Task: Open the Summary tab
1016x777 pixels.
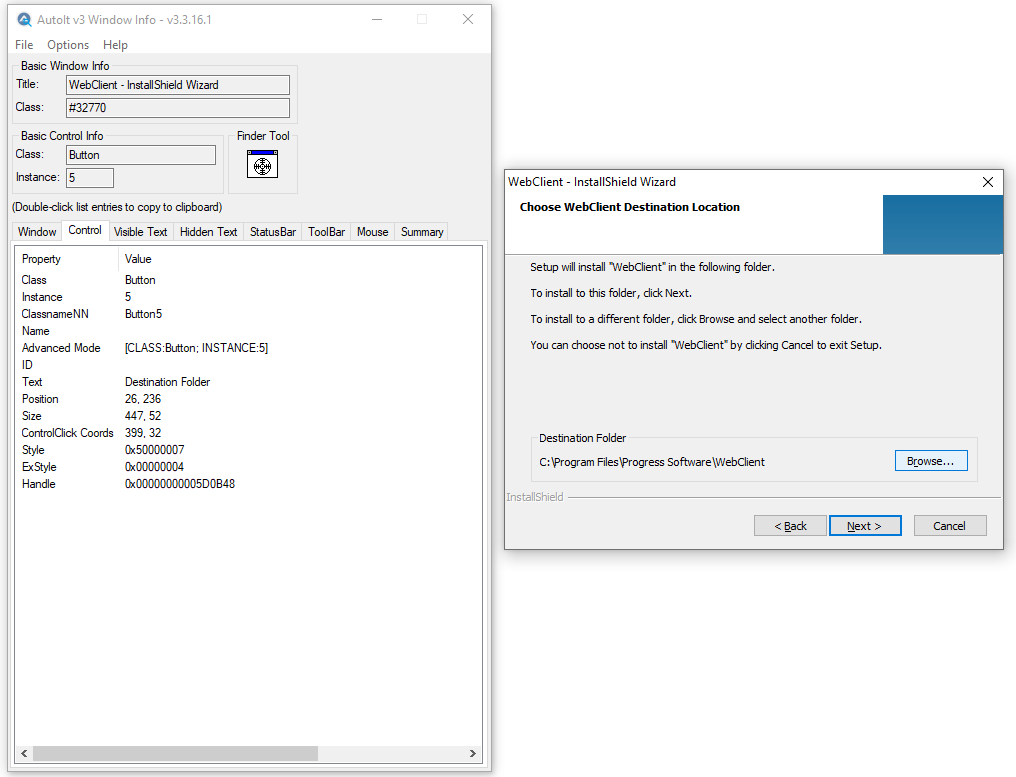Action: tap(422, 232)
